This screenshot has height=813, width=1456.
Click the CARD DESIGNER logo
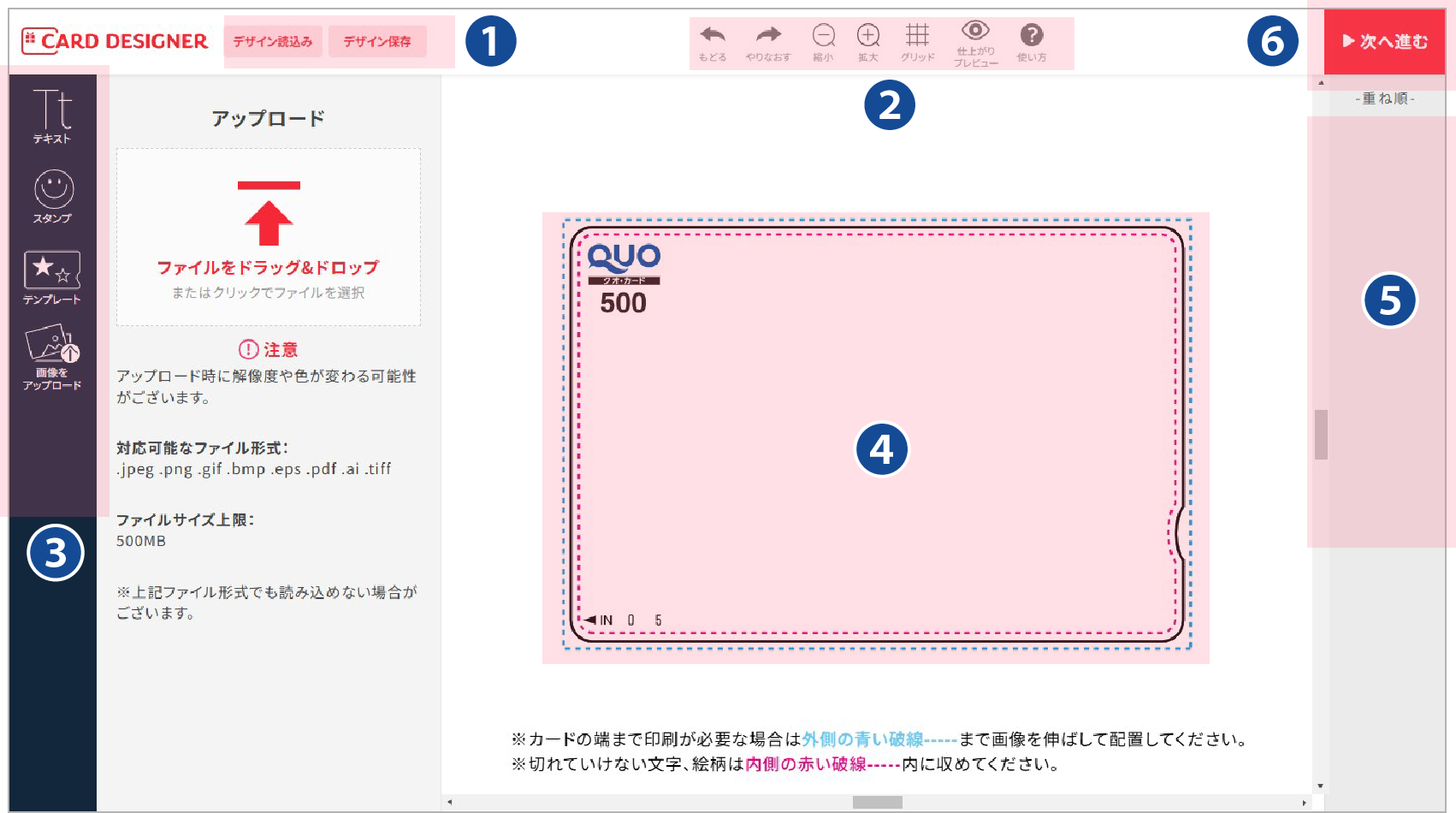coord(115,41)
